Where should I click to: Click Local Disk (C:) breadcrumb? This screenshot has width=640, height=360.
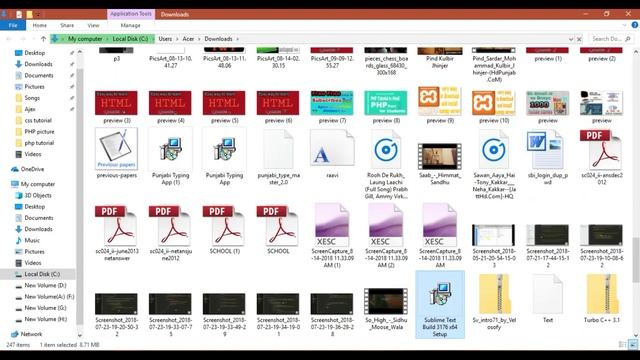tap(130, 39)
